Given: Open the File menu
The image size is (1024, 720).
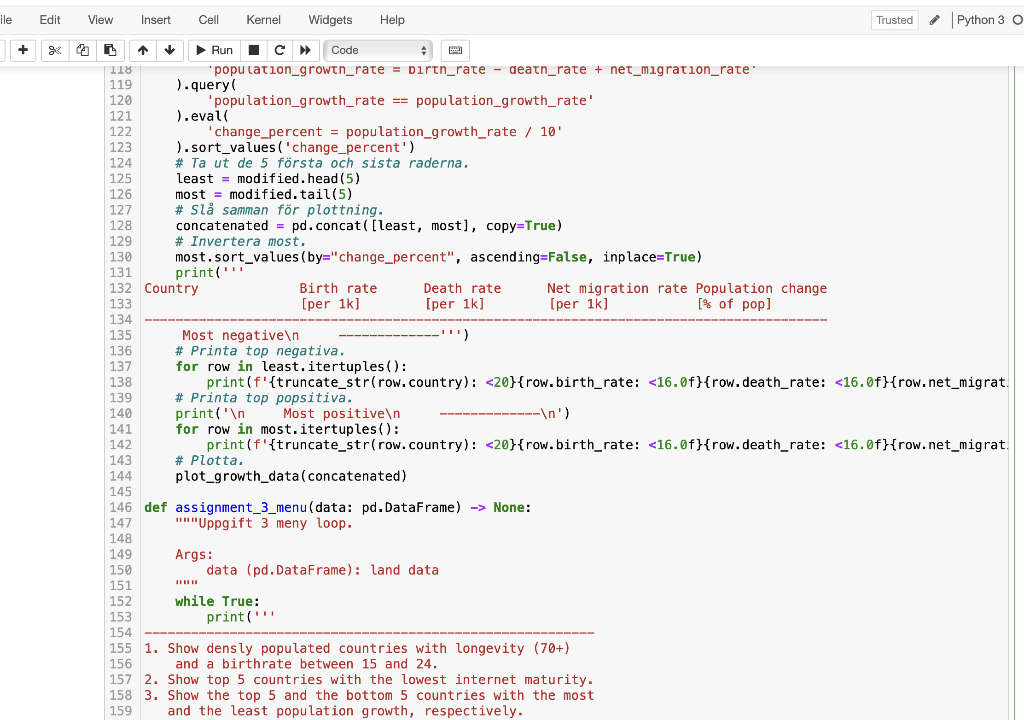Looking at the screenshot, I should coord(6,19).
